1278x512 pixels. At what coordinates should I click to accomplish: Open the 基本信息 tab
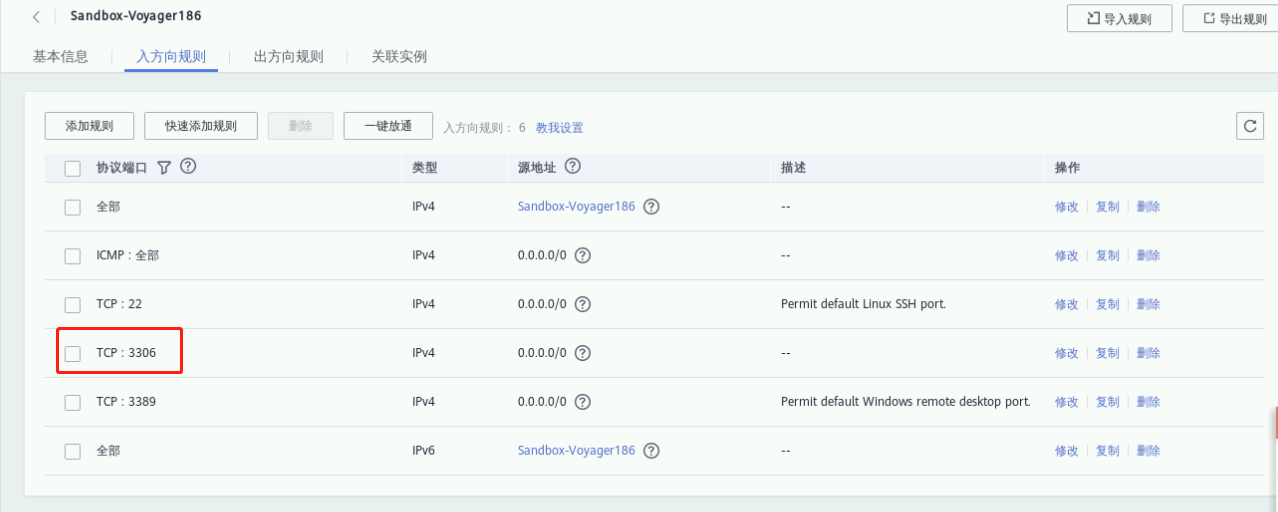[x=60, y=57]
